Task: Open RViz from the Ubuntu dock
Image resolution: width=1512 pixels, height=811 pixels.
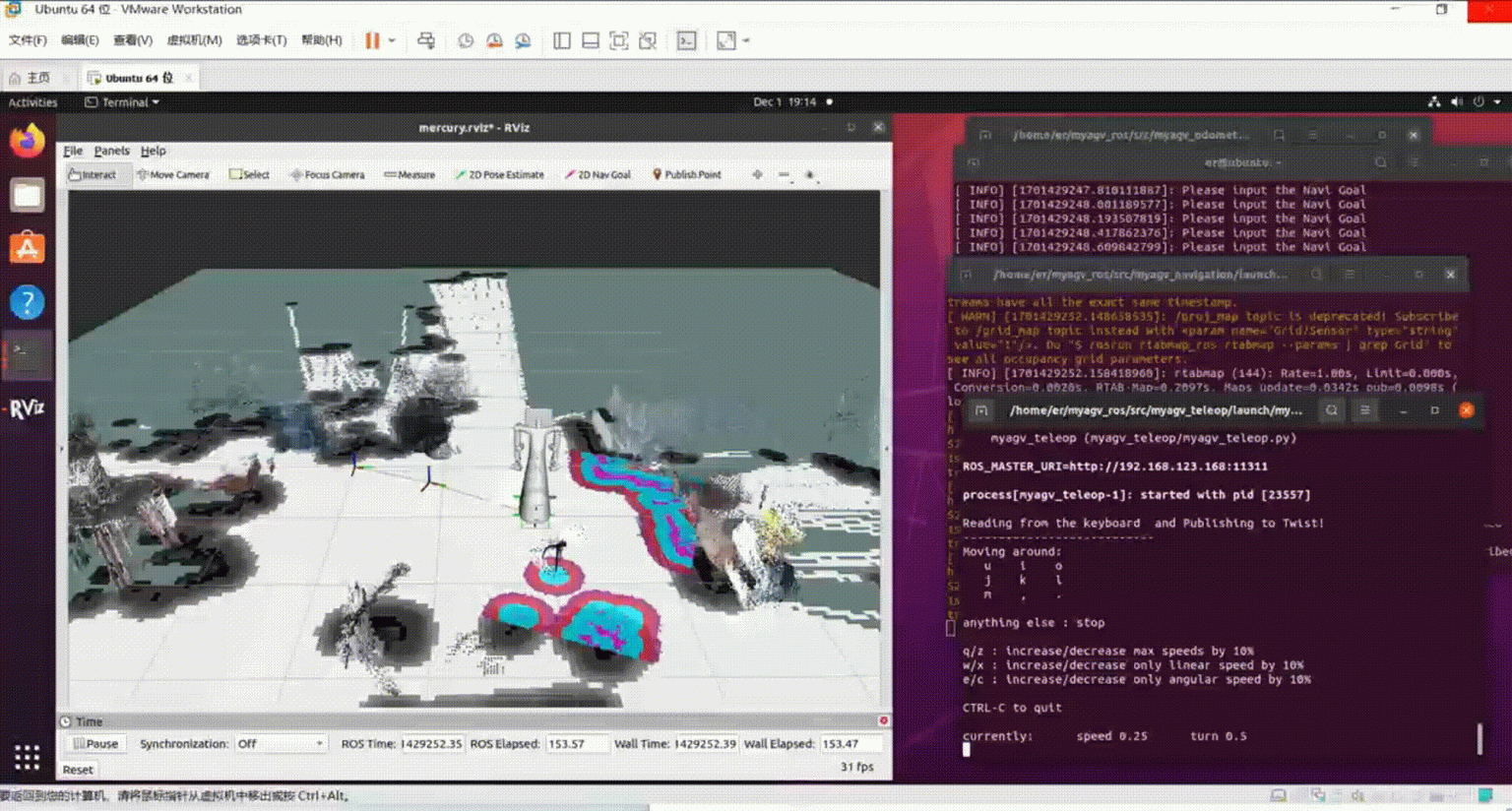Action: click(x=27, y=408)
